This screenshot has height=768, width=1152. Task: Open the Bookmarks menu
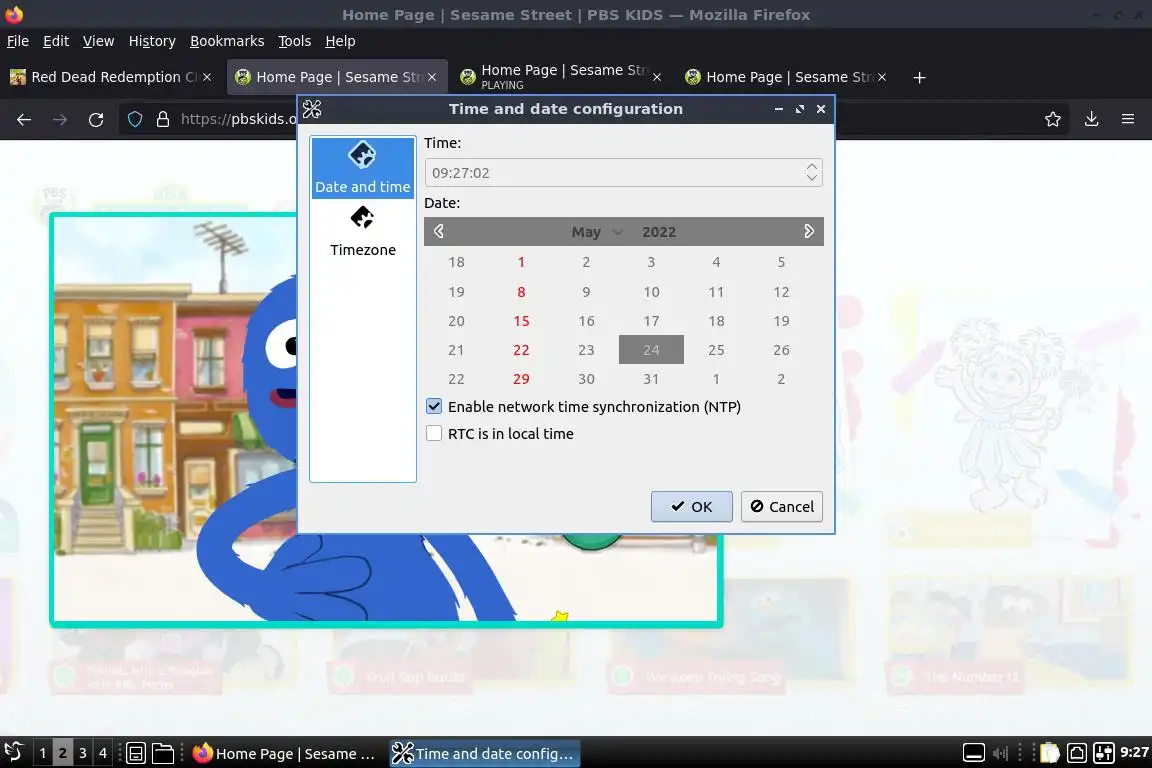[227, 41]
